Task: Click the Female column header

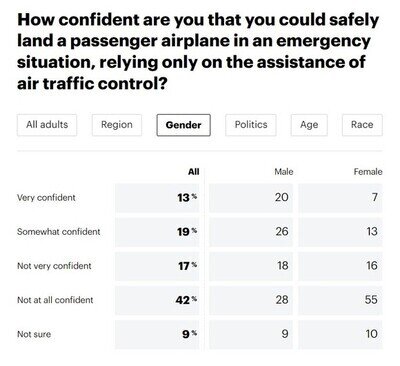Action: (x=368, y=172)
